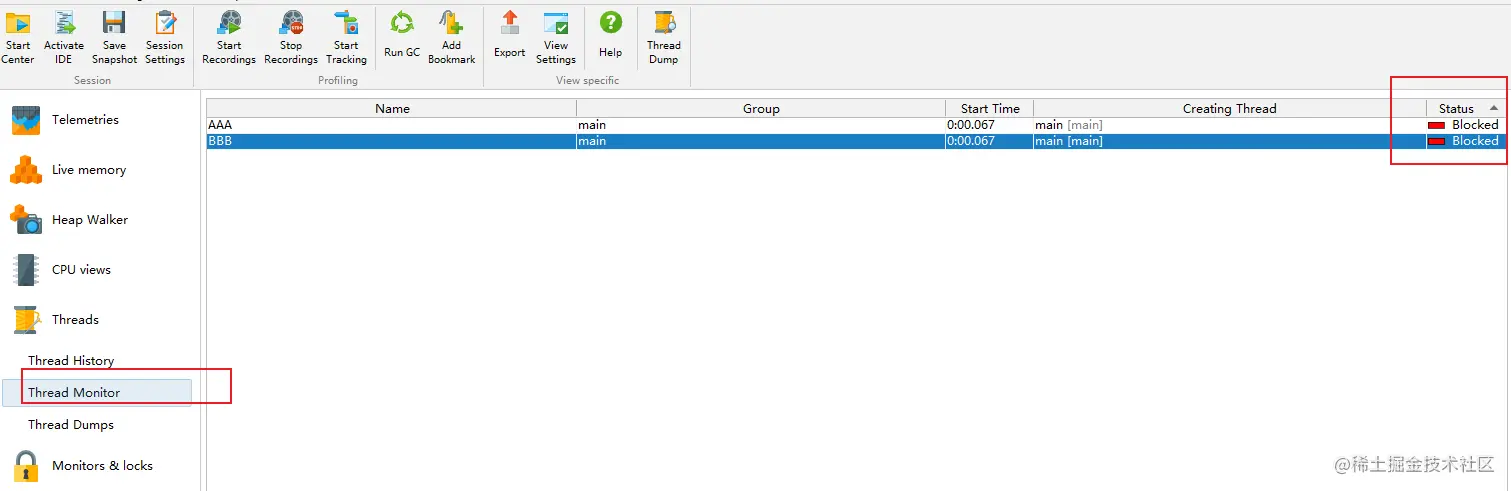
Task: Select thread row AAA
Action: [855, 125]
